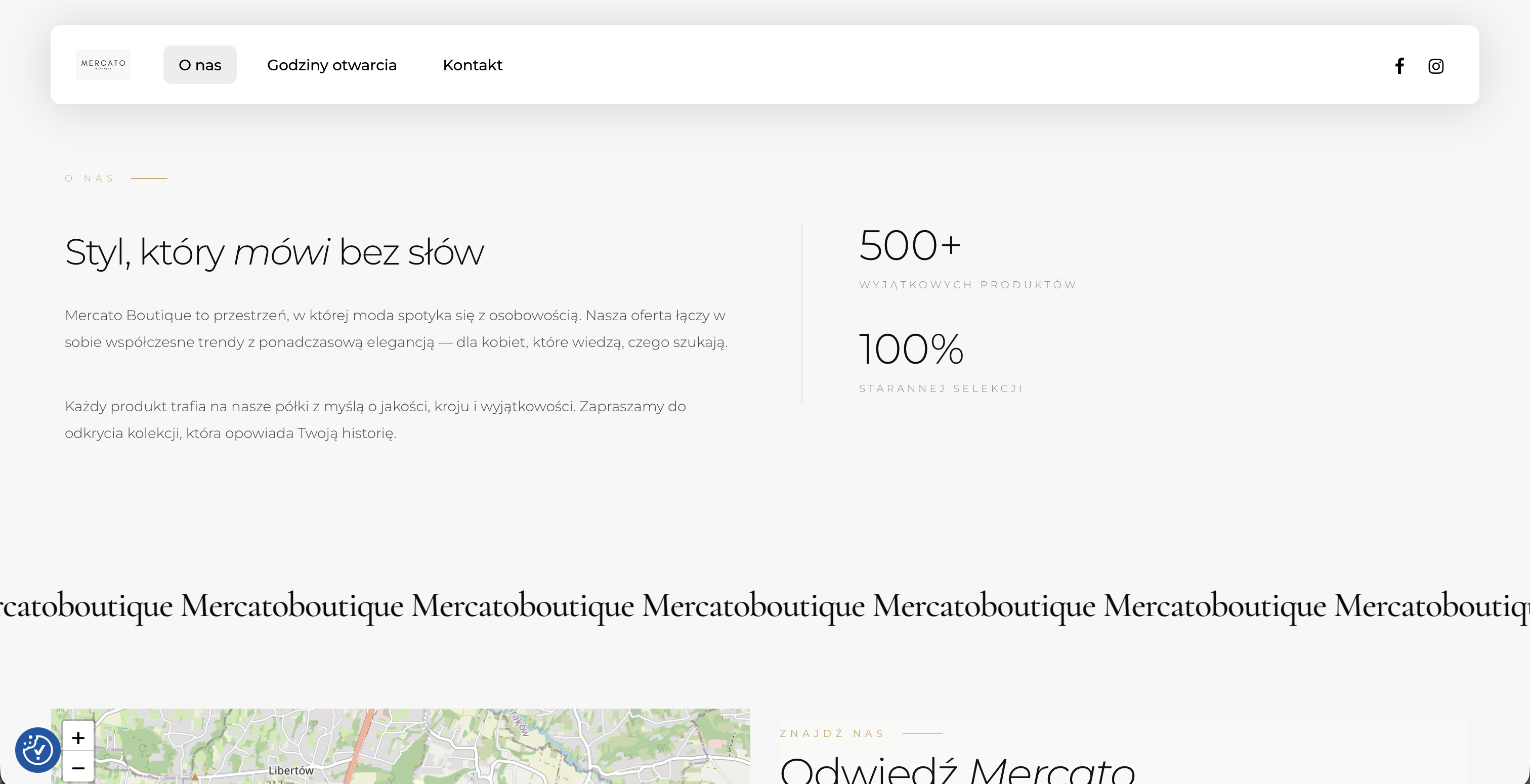Click the WYJĄTKOWYCH PRODUKTÓW label
Screen dimensions: 1530x784
click(x=967, y=284)
